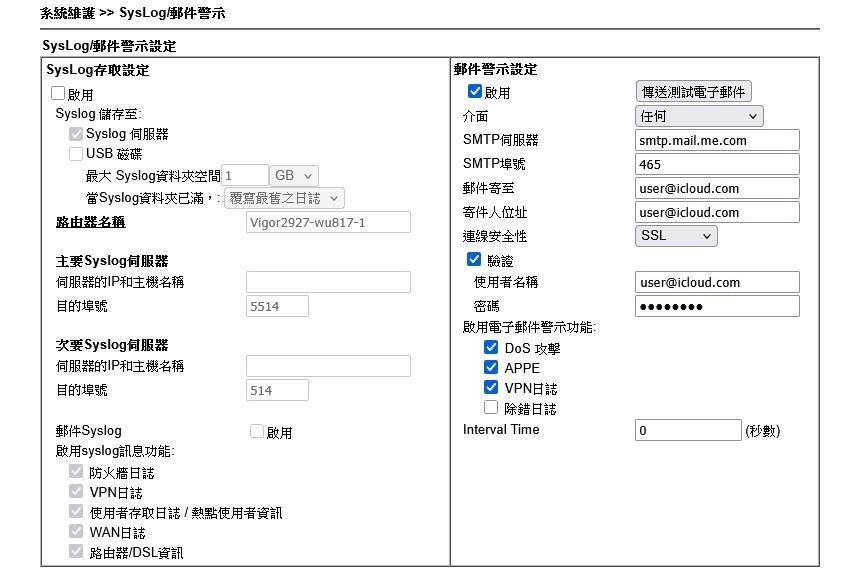This screenshot has width=846, height=570.
Task: Click the SMTP伺服器 input field
Action: 717,140
